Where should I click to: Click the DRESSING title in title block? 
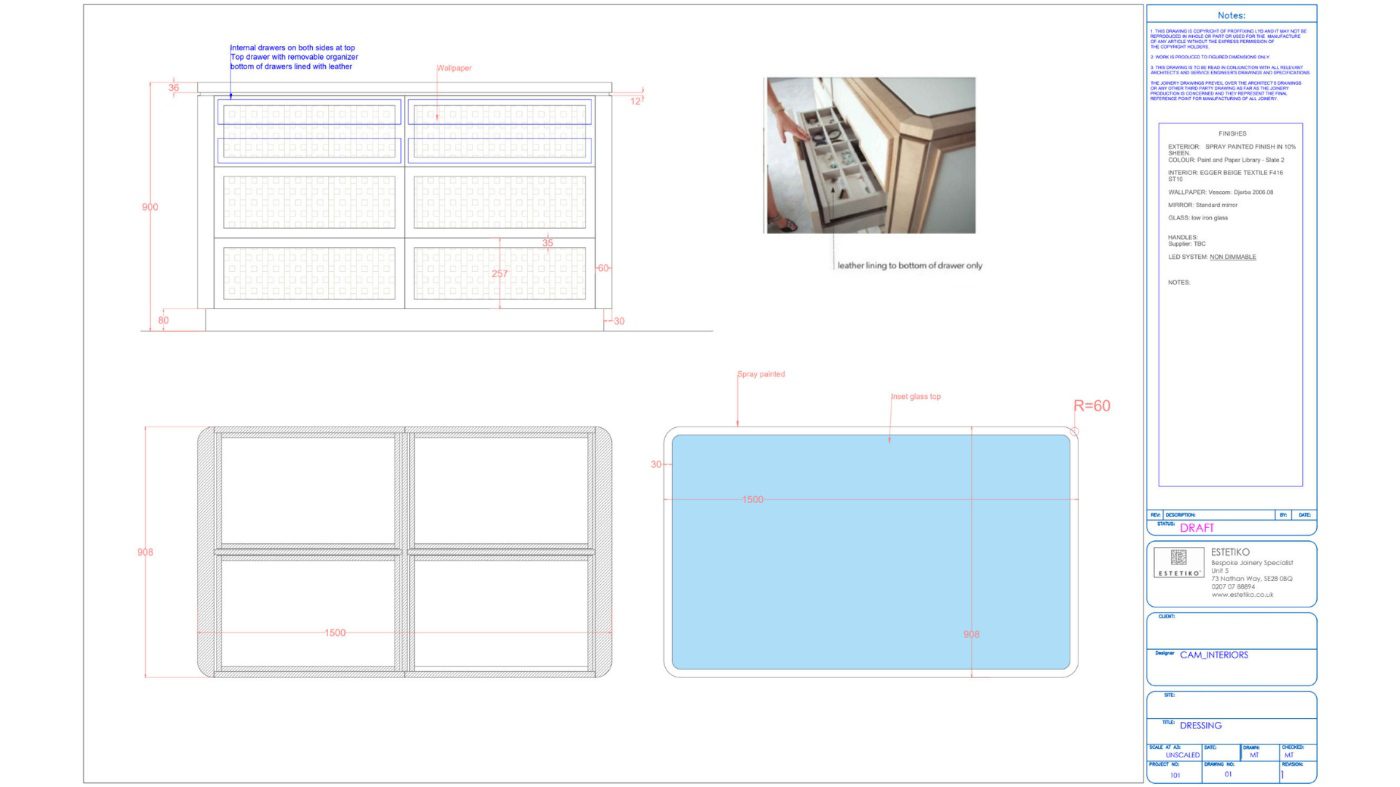[x=1200, y=724]
